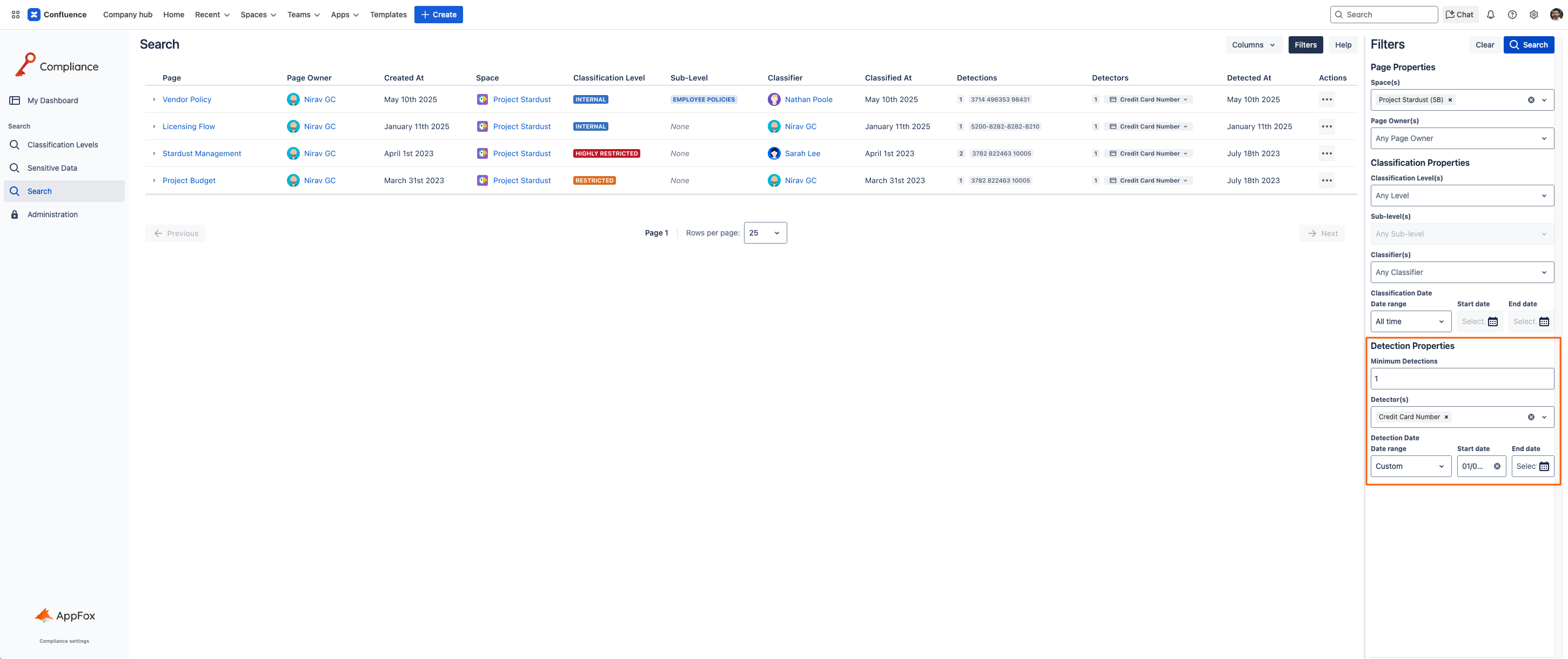Switch to the Filters tab
This screenshot has height=659, width=1568.
[x=1305, y=44]
